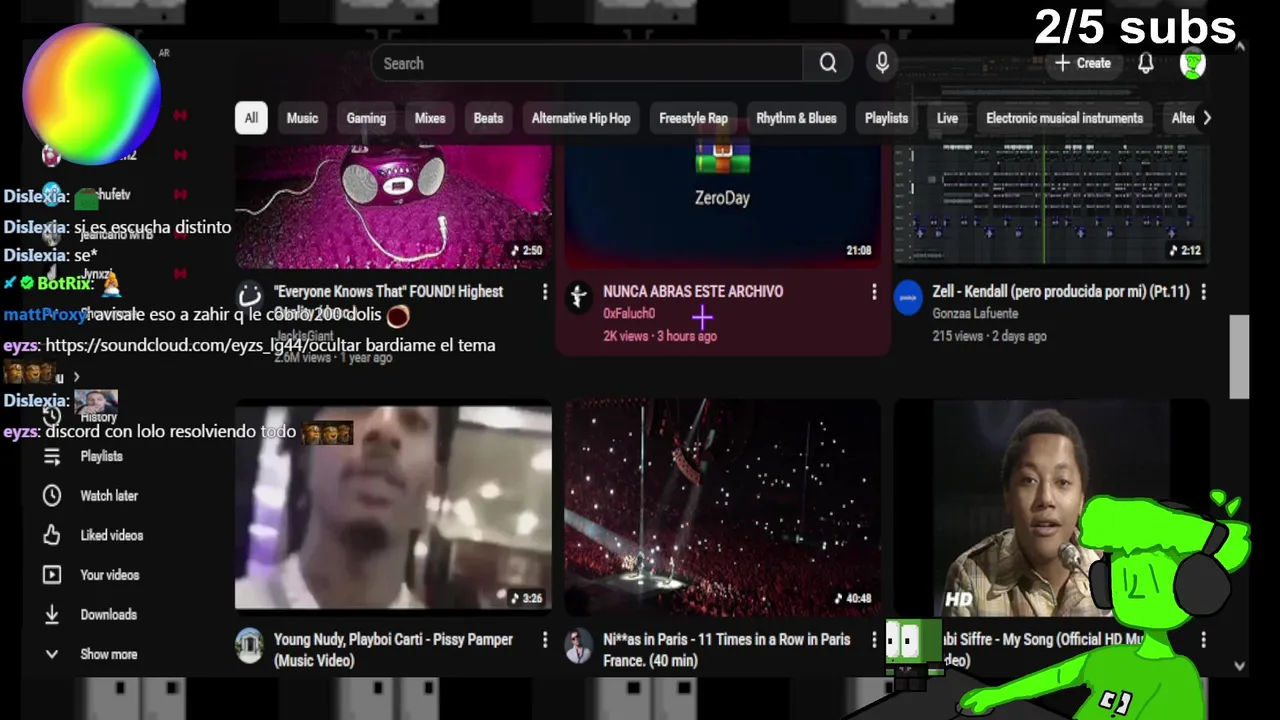
Task: Click chat message "si es escucha distinto"
Action: (152, 227)
